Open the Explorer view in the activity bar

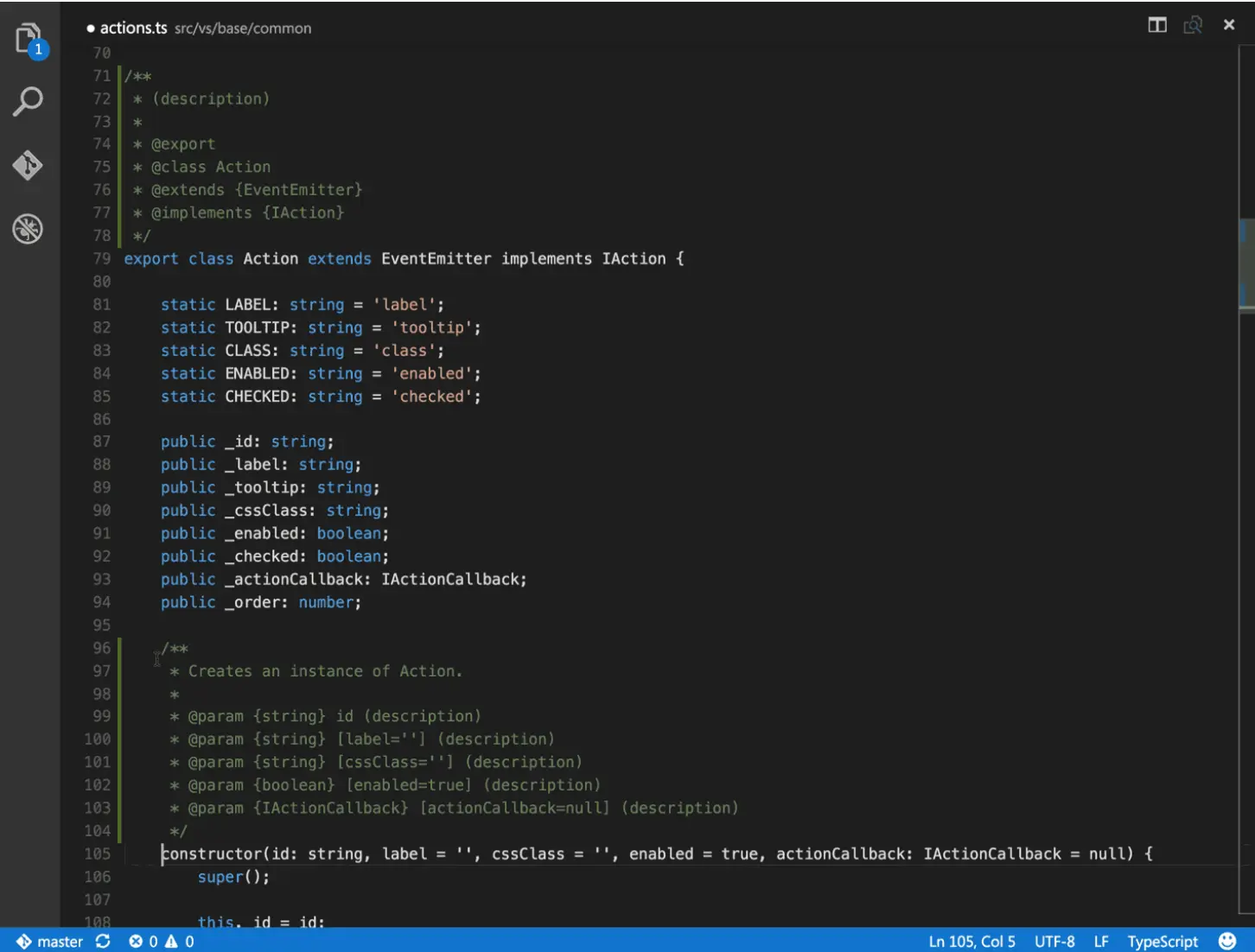(29, 39)
